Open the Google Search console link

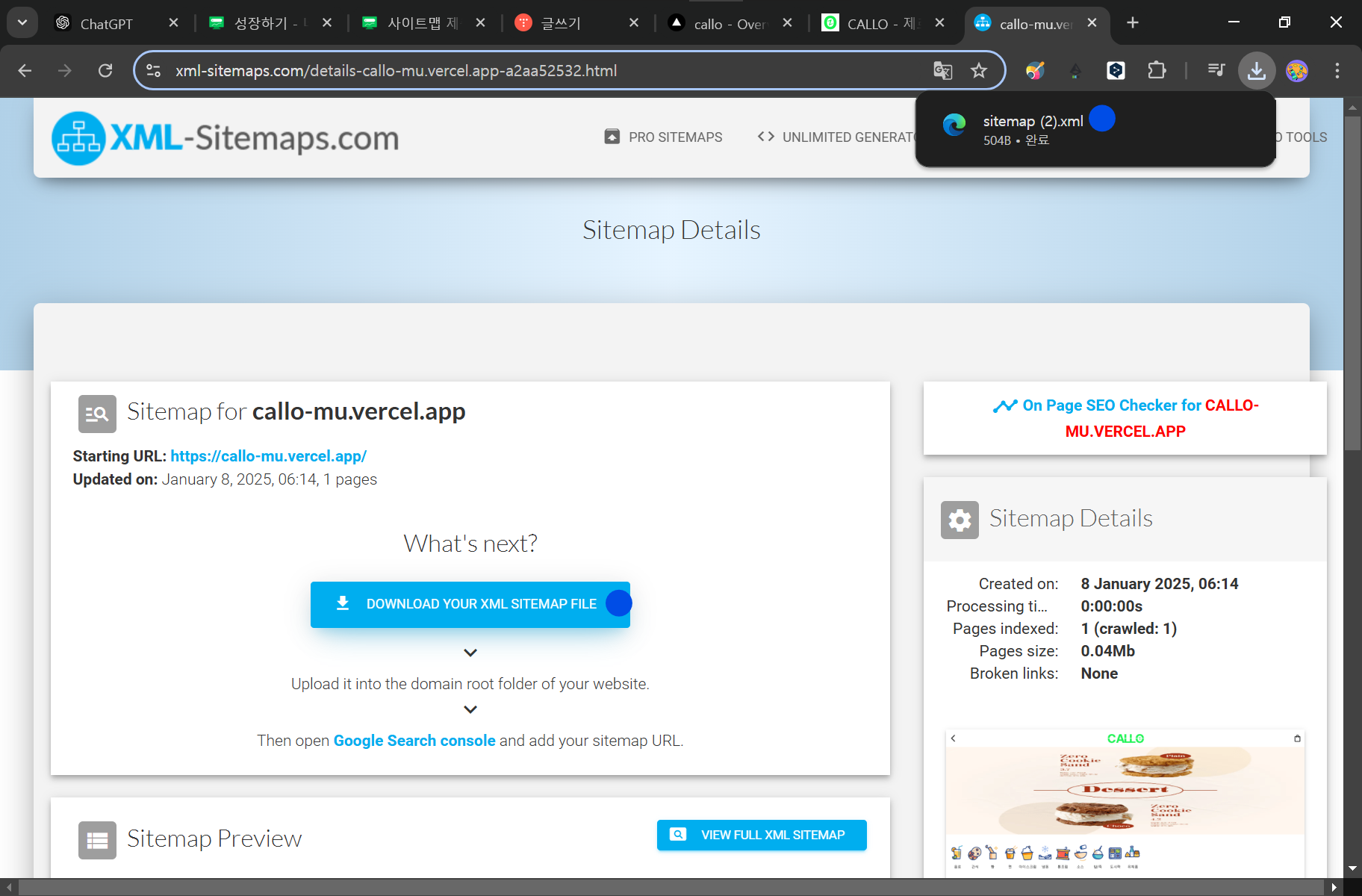pos(414,741)
